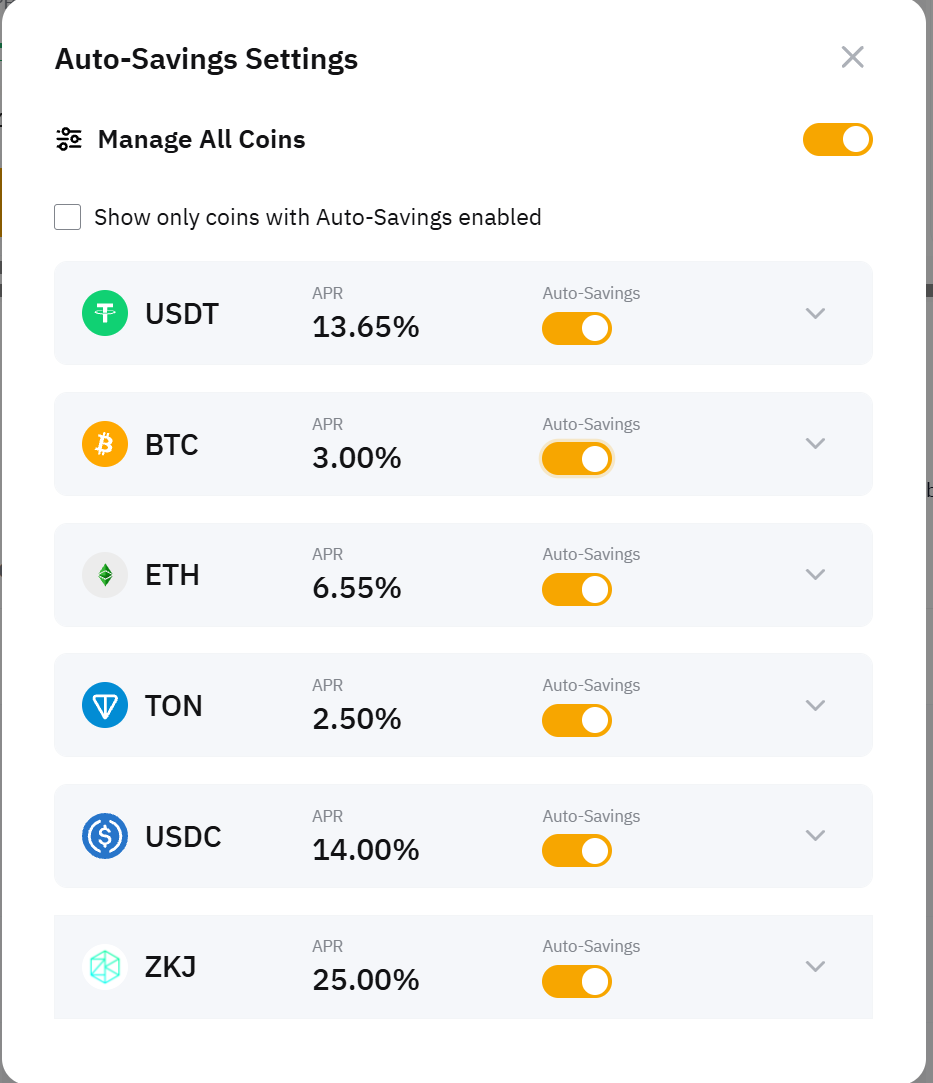
Task: Expand the BTC row chevron
Action: click(x=815, y=444)
